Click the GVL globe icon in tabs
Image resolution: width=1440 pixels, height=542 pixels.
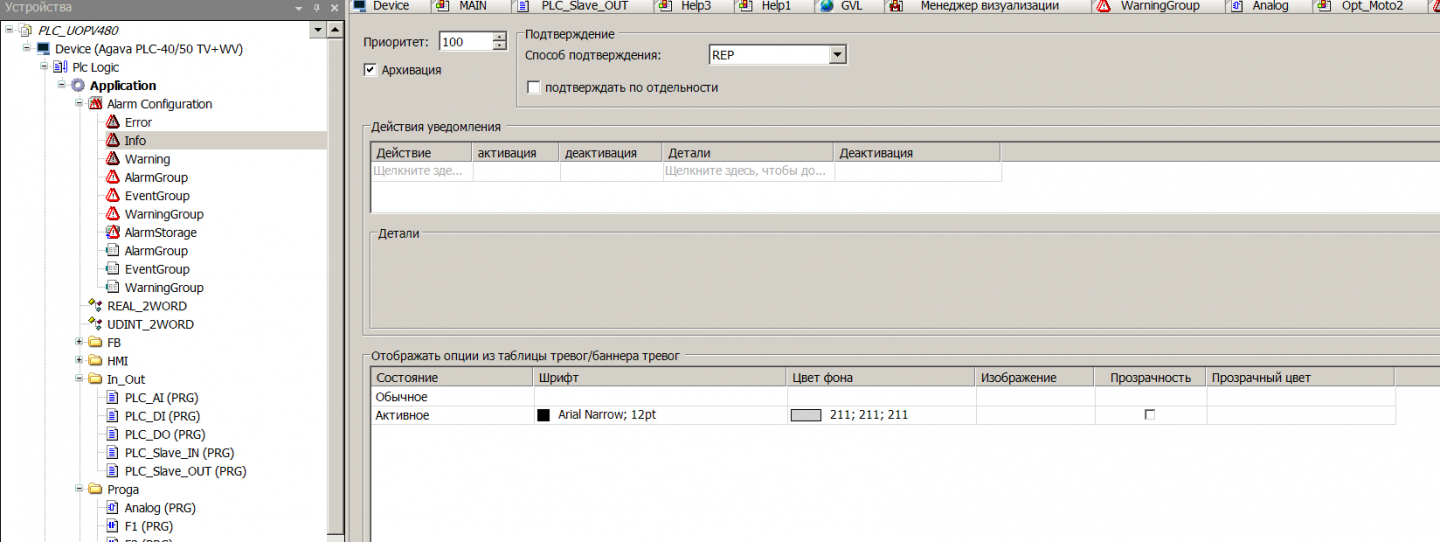[x=826, y=6]
